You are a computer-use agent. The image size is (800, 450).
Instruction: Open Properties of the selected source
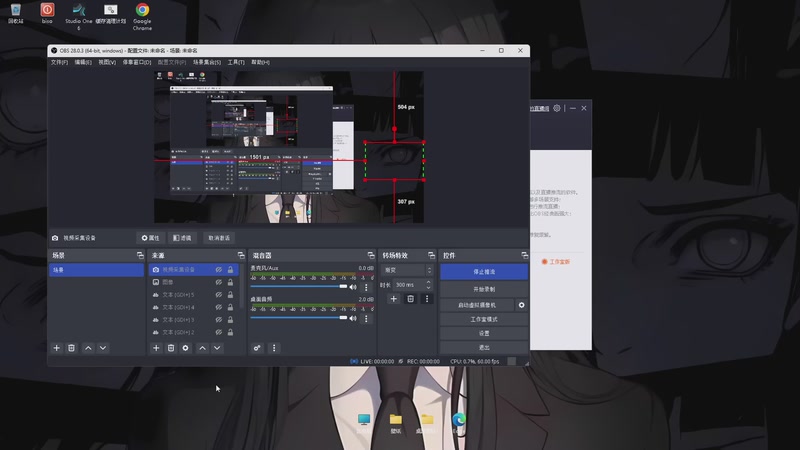click(x=151, y=238)
